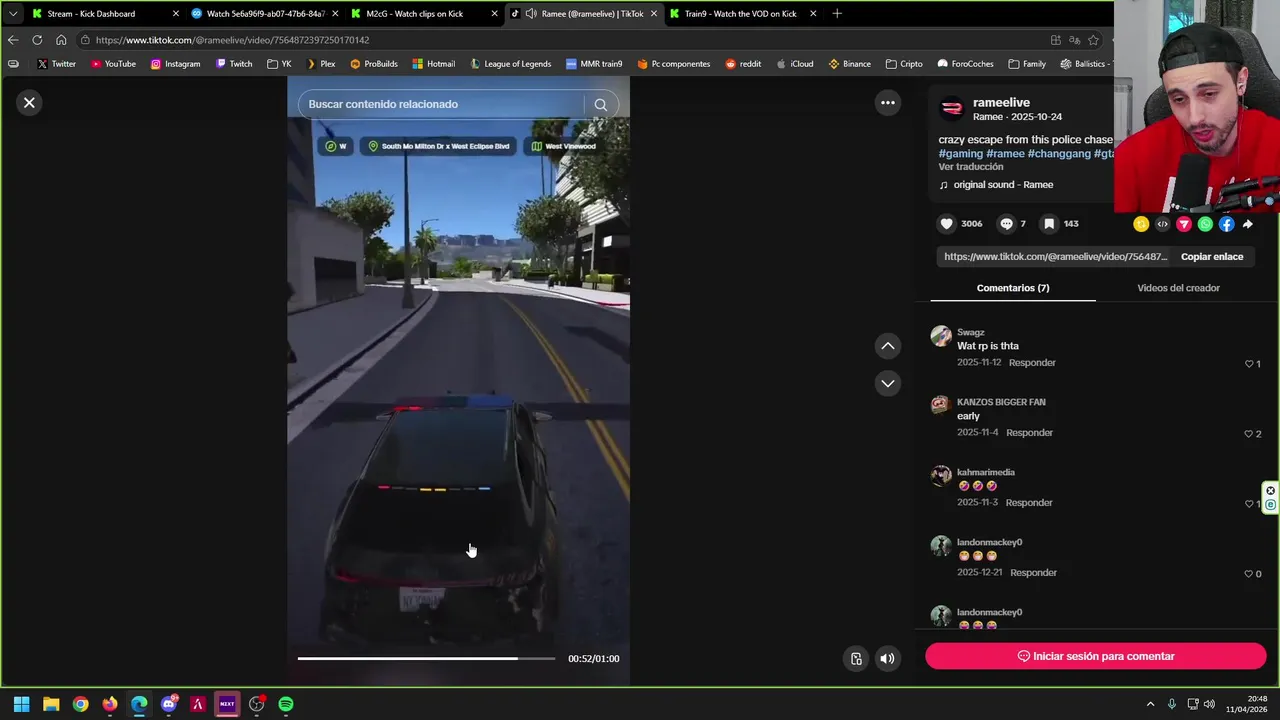Open Twitter bookmark
Screen dimensions: 1280x720
point(56,64)
